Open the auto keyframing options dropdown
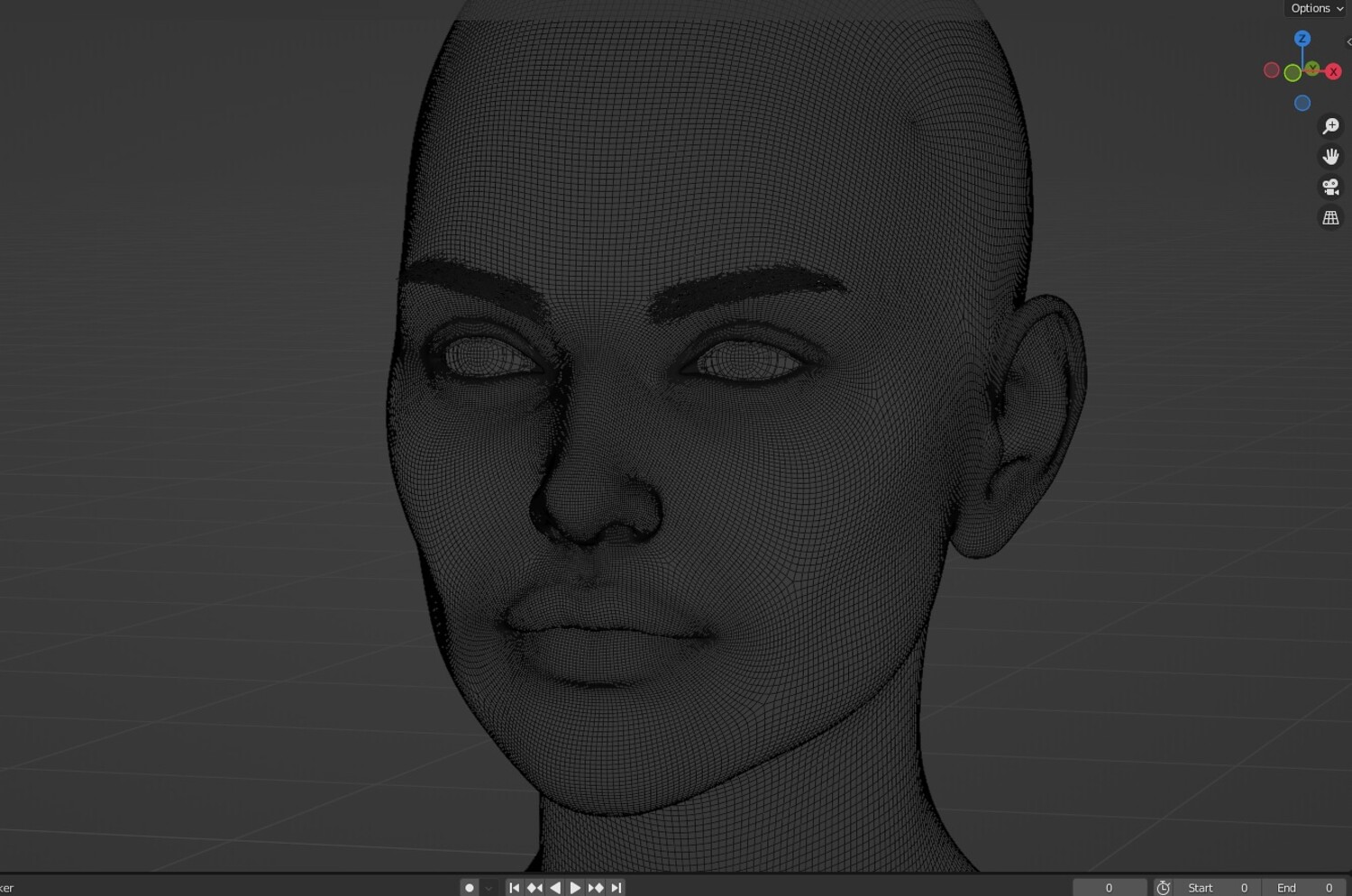1352x896 pixels. click(x=489, y=888)
